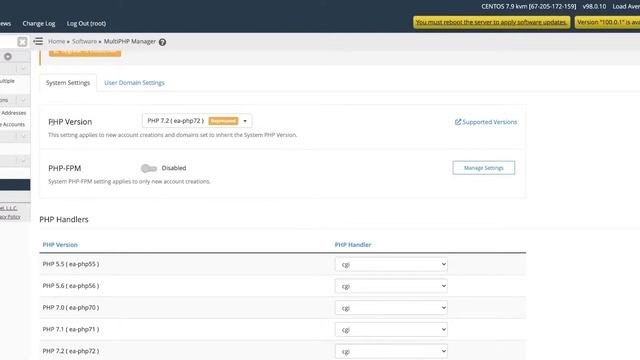This screenshot has height=360, width=640.
Task: Click the Manage Settings button
Action: 484,168
